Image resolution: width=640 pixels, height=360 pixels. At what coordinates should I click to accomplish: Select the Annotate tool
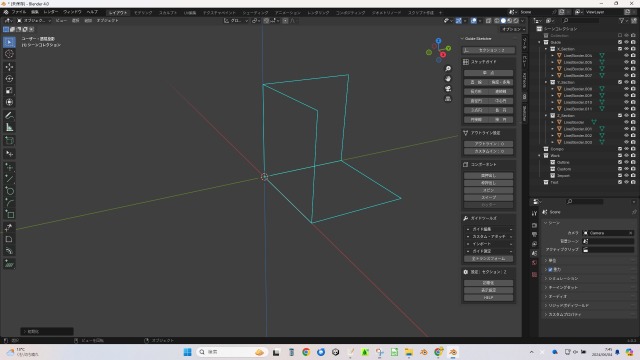9,116
